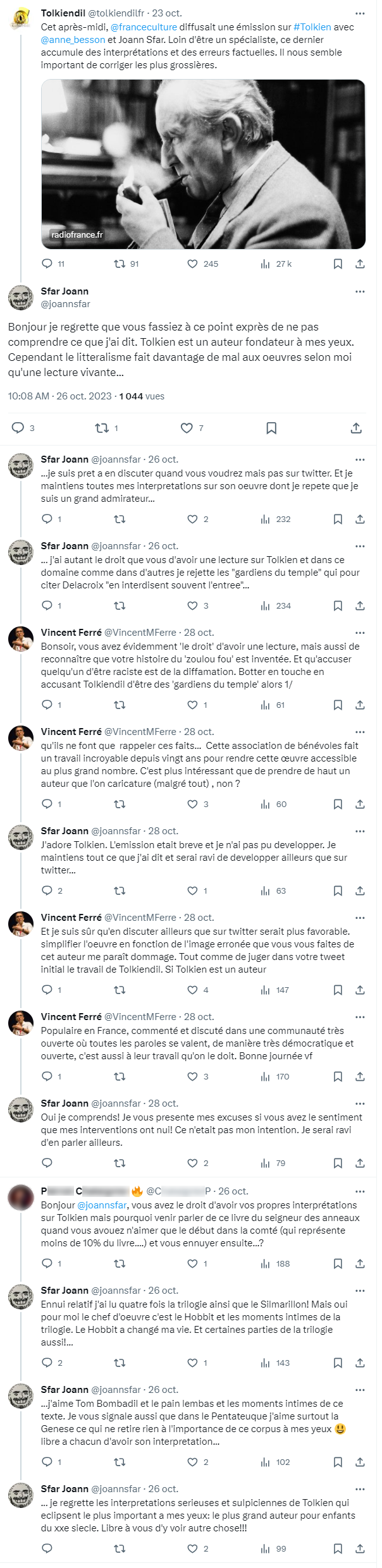Open the @joannsfar mention in the 26 oct. reply

tap(102, 1205)
